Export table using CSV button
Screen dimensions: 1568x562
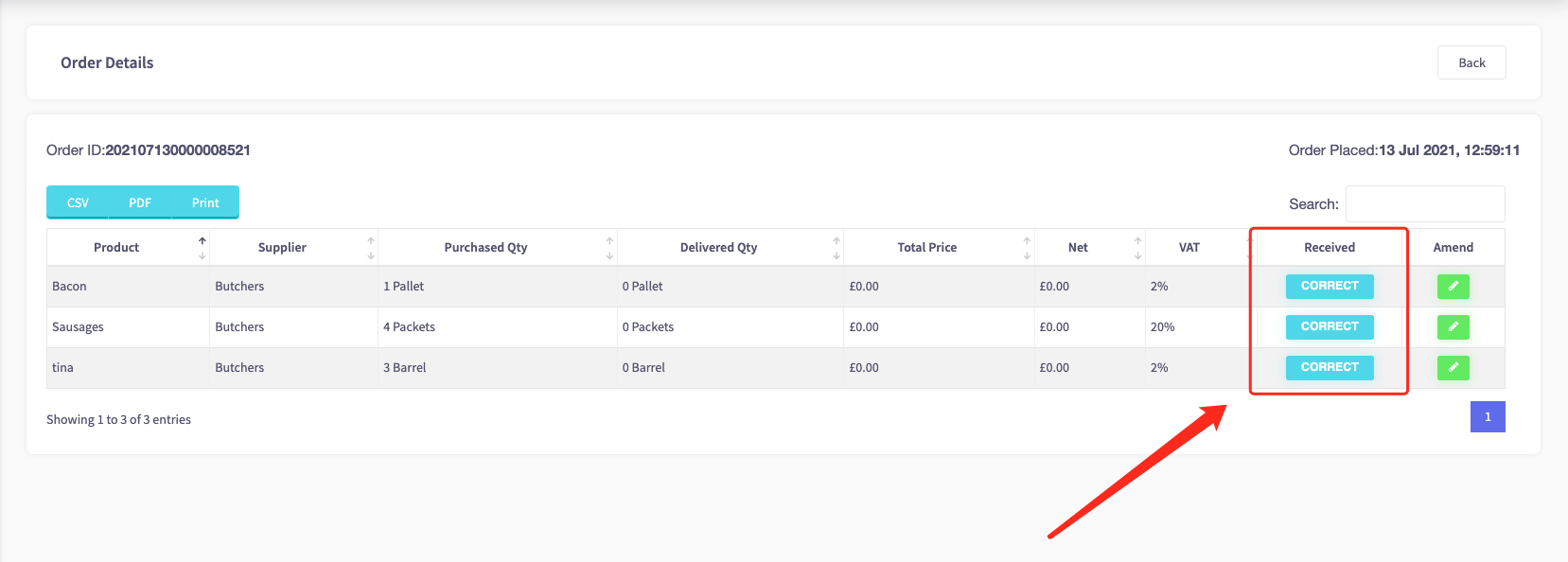[x=78, y=202]
